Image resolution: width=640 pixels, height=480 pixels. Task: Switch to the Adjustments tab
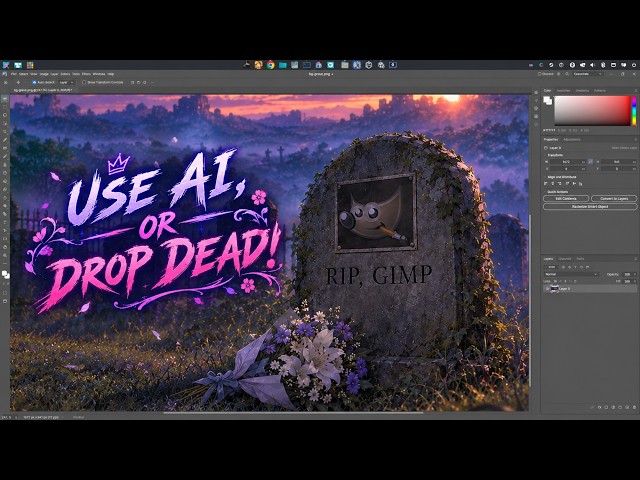[x=572, y=140]
